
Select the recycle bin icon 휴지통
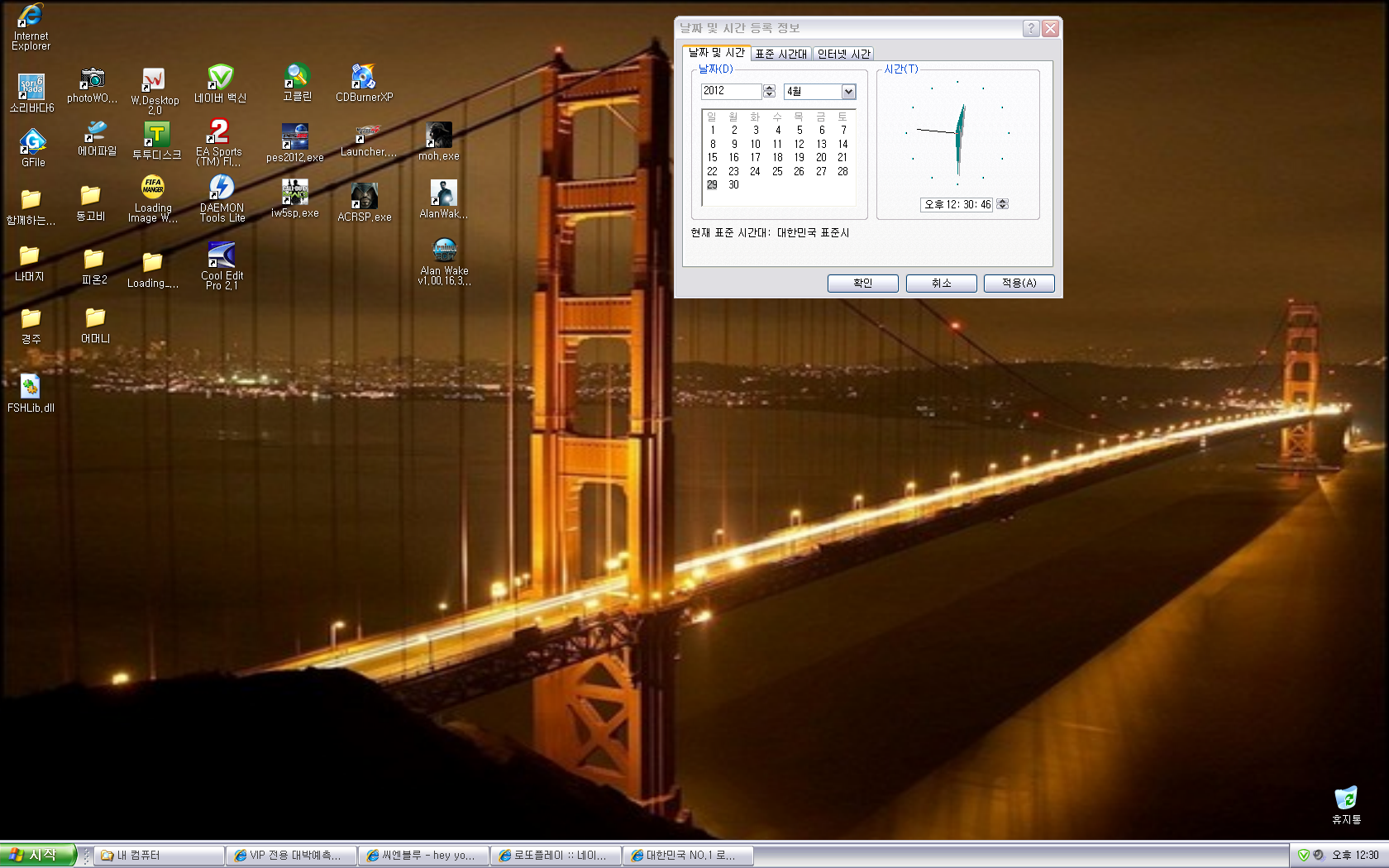[x=1346, y=799]
